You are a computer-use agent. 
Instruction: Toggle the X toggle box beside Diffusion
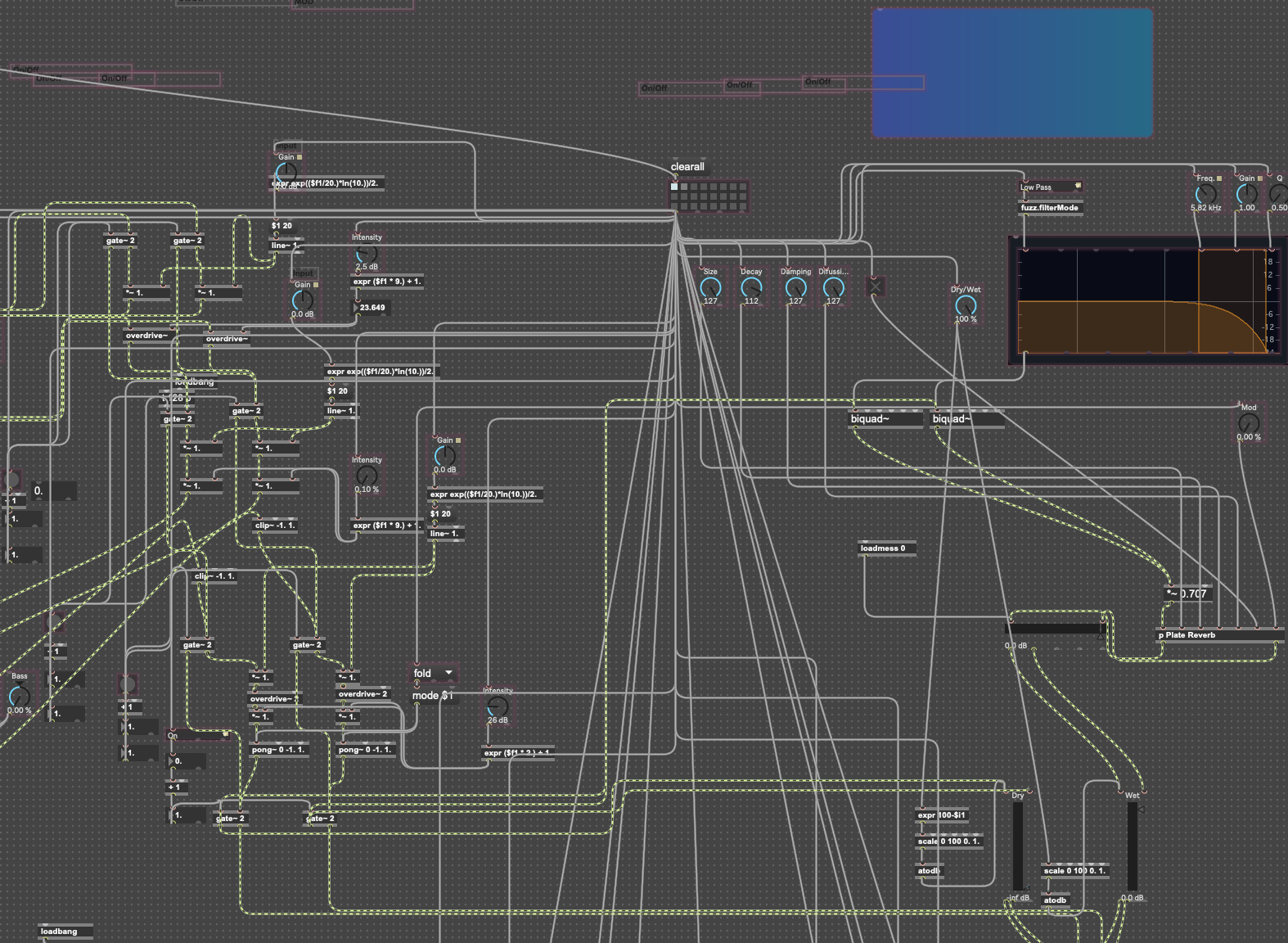click(x=876, y=287)
